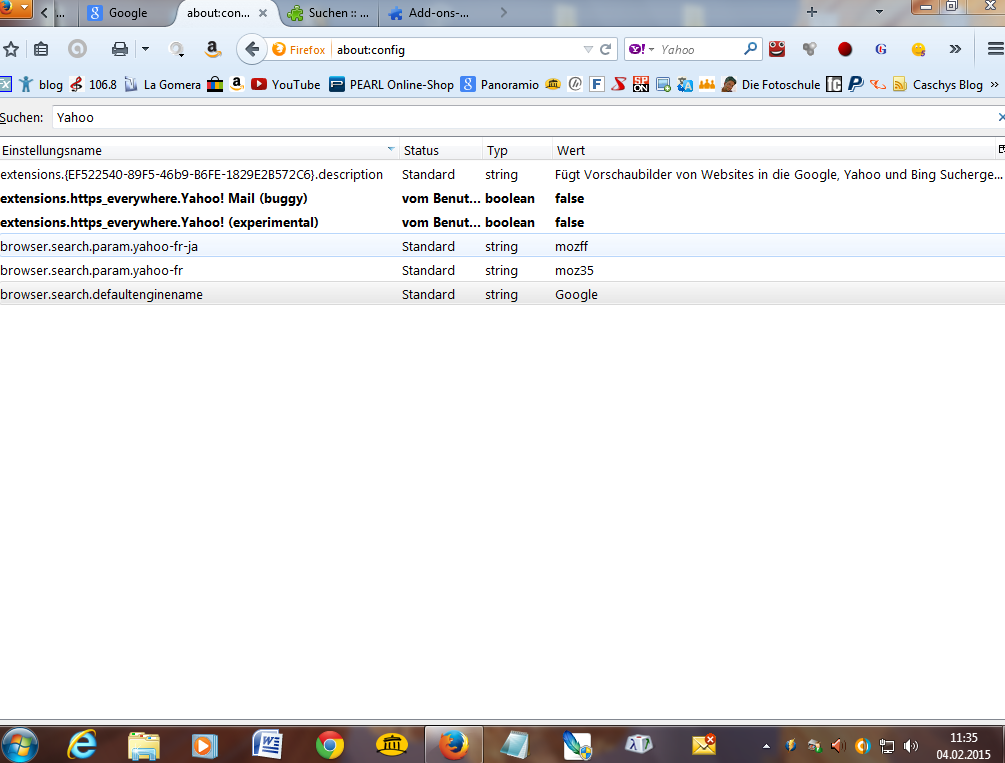Open the URL history dropdown arrow
The width and height of the screenshot is (1005, 763).
click(x=588, y=49)
